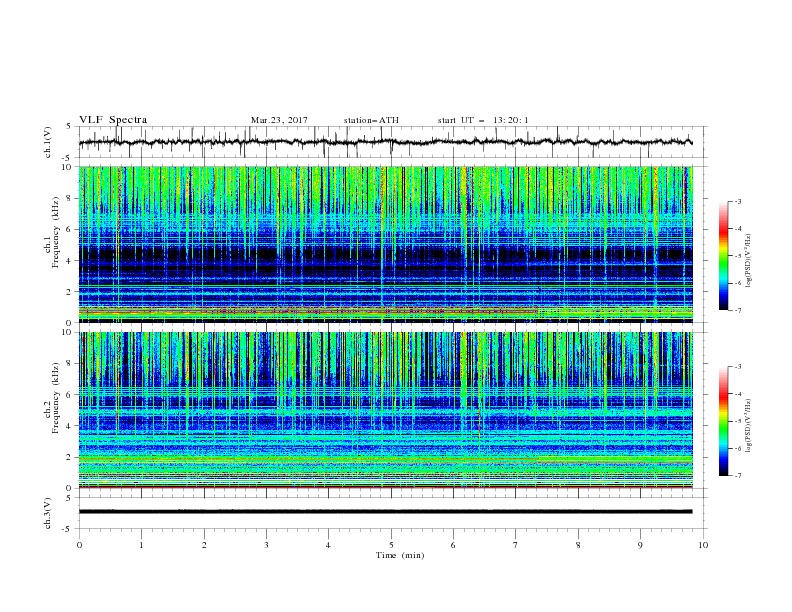This screenshot has width=792, height=612.
Task: Click the "station=ATH" label
Action: point(371,120)
